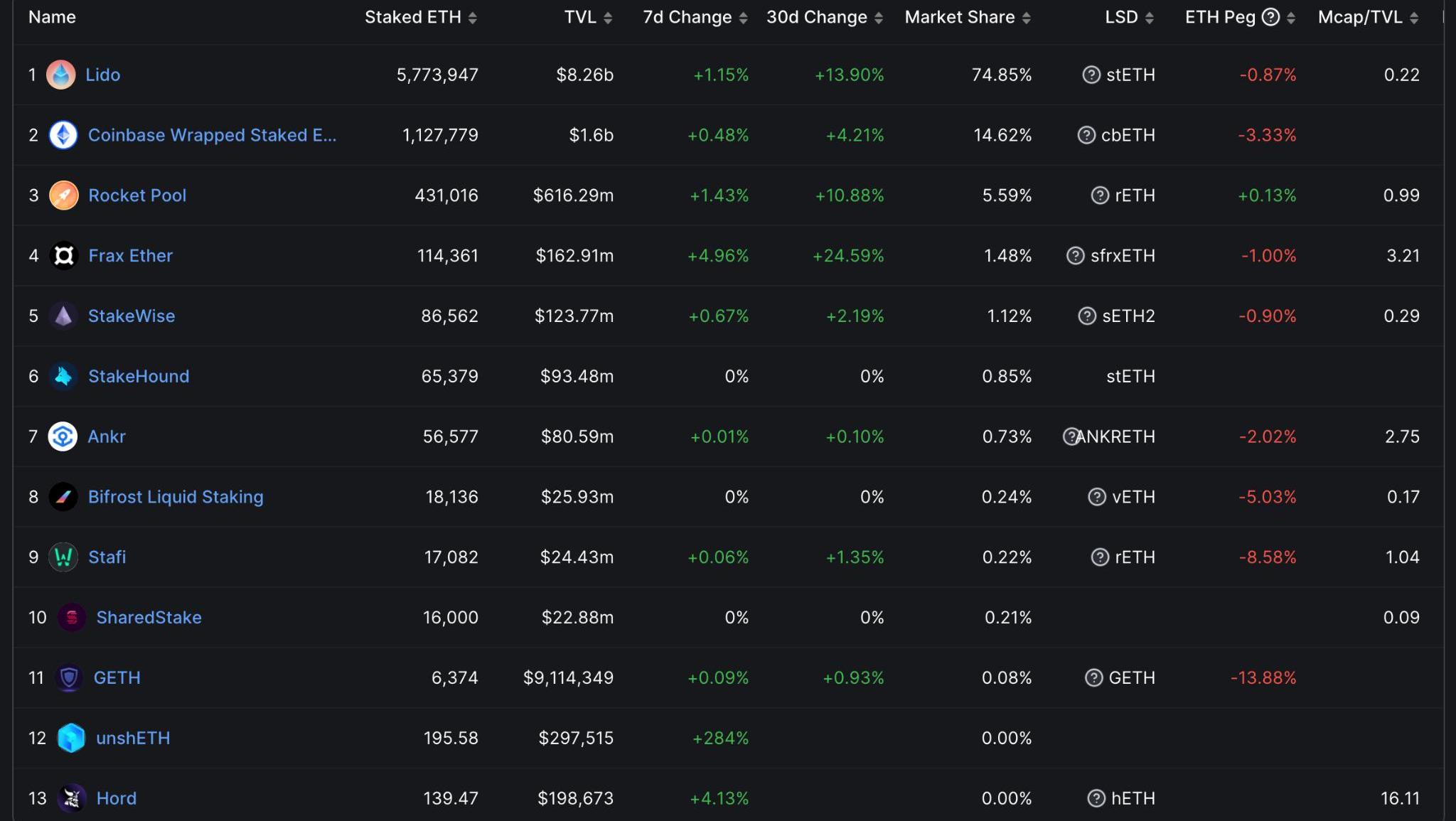
Task: Click the StakeWise pyramid logo
Action: coord(63,316)
